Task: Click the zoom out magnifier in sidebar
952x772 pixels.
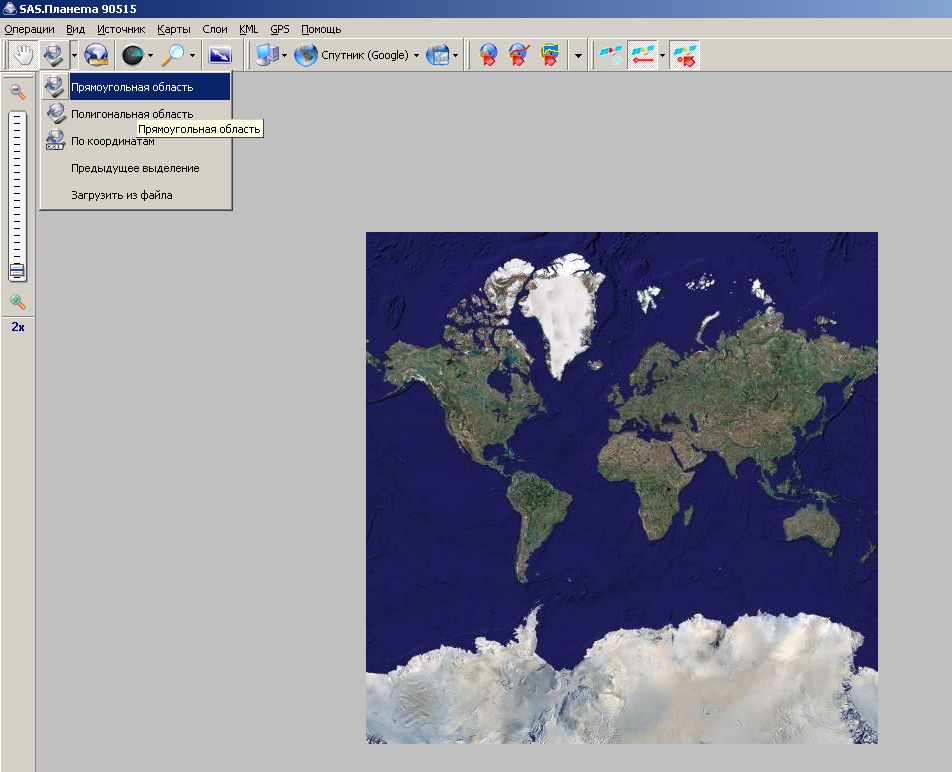Action: click(18, 92)
